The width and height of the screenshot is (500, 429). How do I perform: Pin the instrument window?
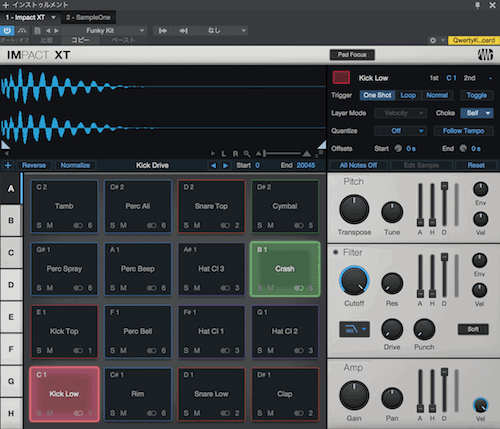click(x=477, y=5)
